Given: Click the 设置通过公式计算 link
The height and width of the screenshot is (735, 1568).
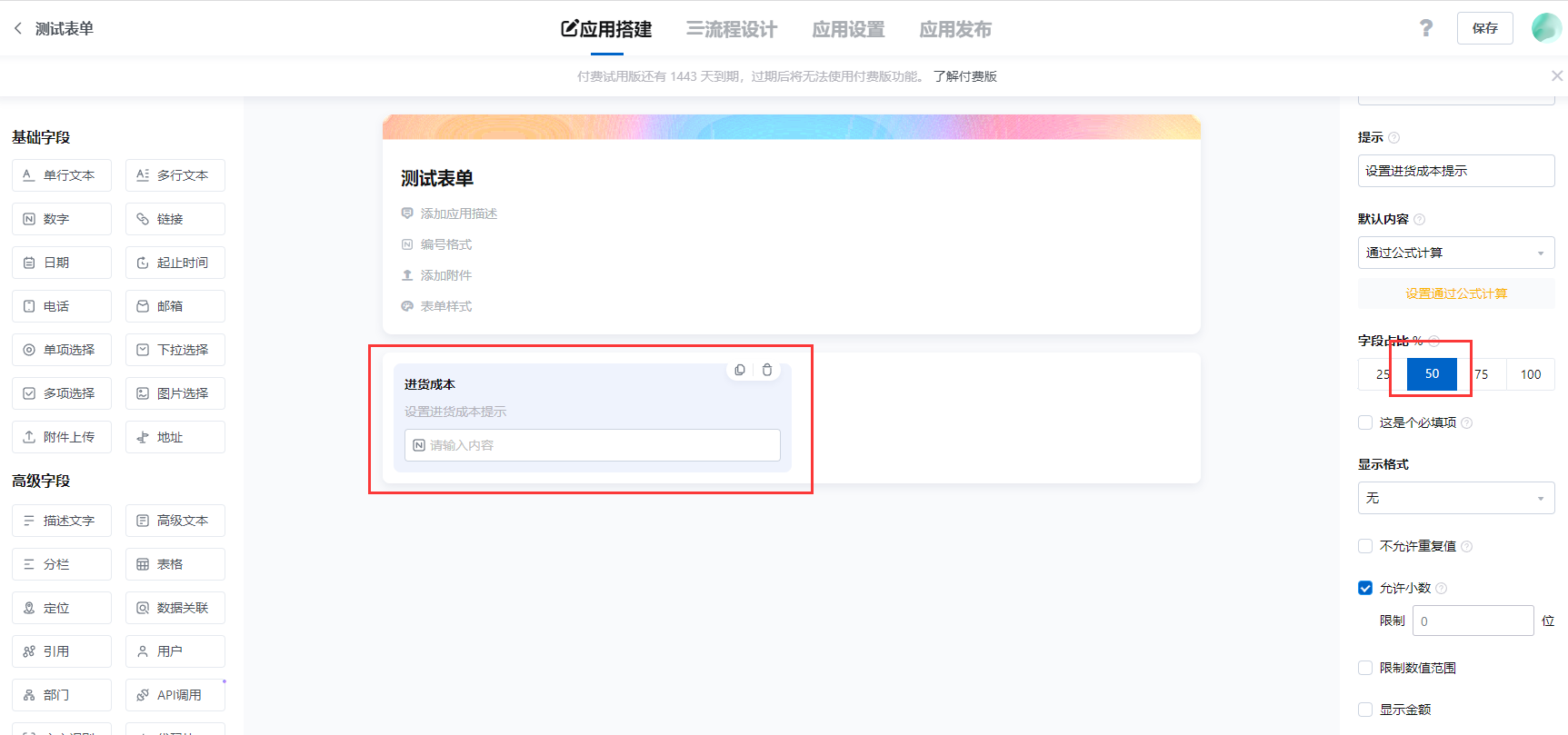Looking at the screenshot, I should pyautogui.click(x=1455, y=293).
